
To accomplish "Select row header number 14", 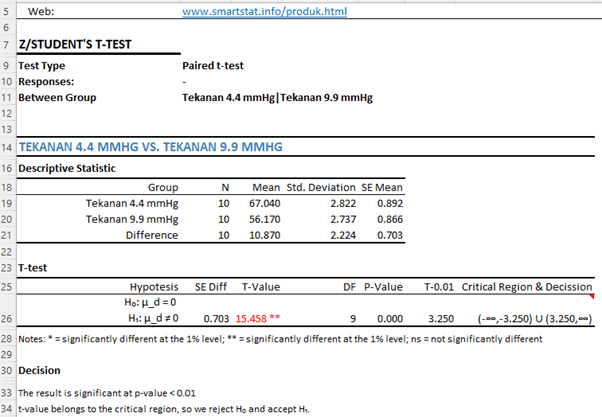I will (x=7, y=147).
